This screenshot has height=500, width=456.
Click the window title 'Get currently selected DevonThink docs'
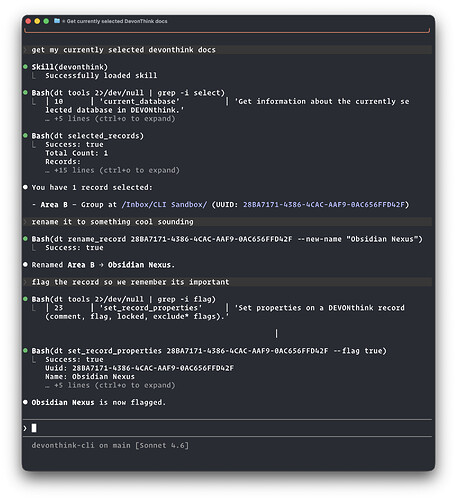[117, 21]
